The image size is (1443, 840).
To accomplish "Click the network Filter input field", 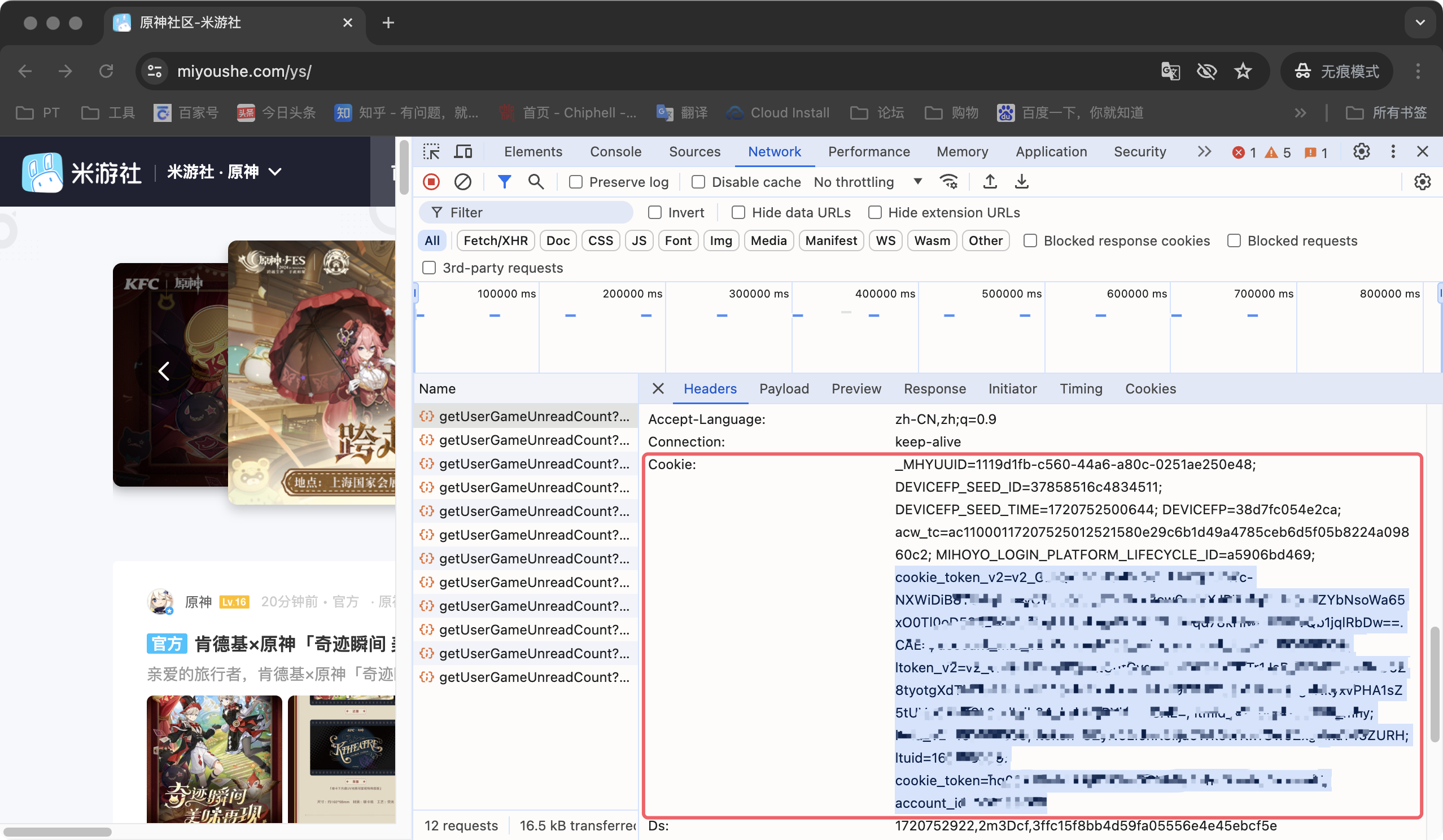I will [526, 212].
